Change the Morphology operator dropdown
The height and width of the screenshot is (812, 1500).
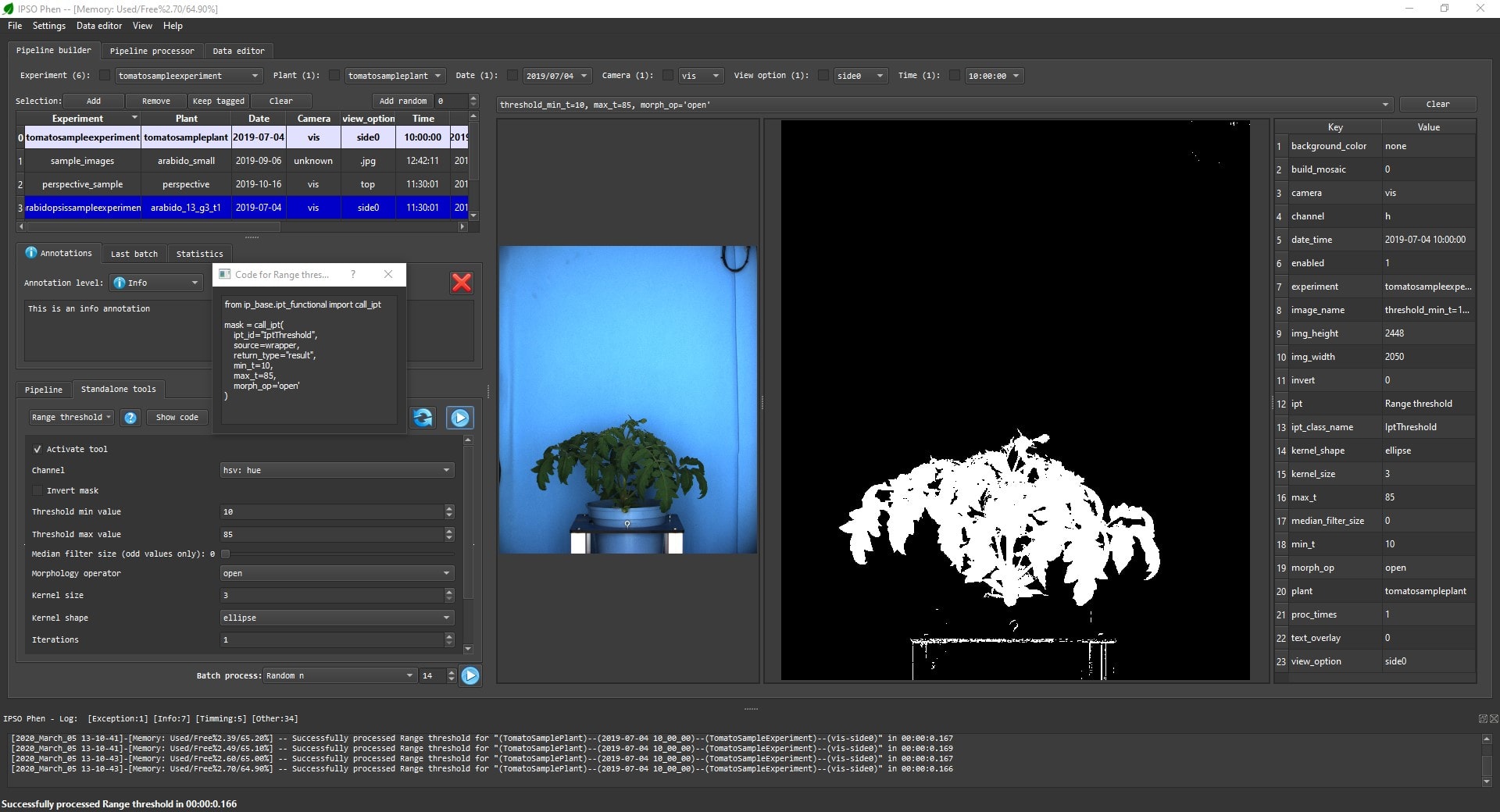[x=336, y=573]
